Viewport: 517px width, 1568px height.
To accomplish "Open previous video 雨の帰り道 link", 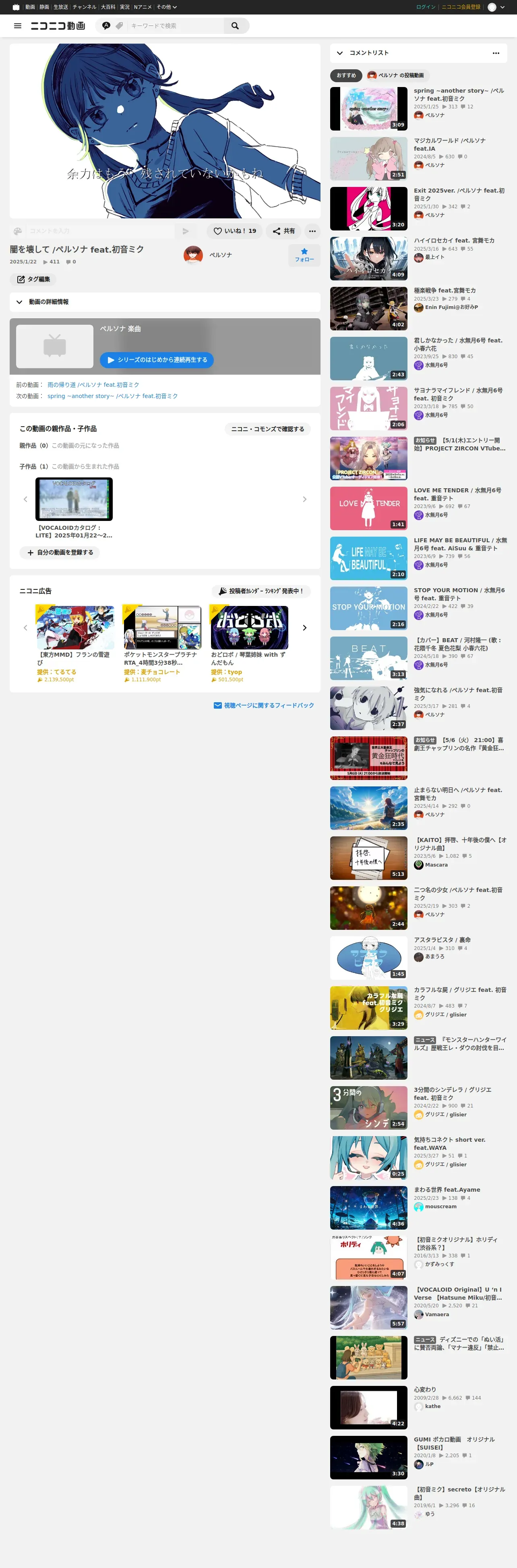I will coord(93,385).
